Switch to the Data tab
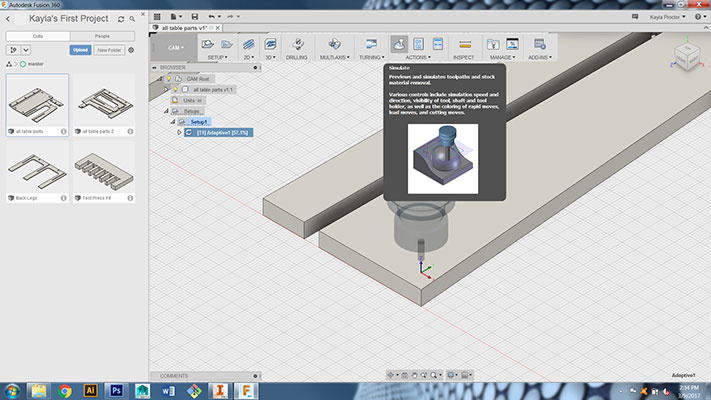Screen dimensions: 711x400 tap(38, 36)
